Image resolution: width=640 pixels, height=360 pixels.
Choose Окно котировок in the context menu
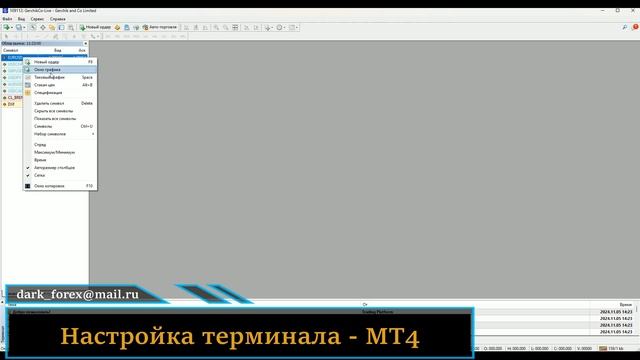tap(60, 186)
